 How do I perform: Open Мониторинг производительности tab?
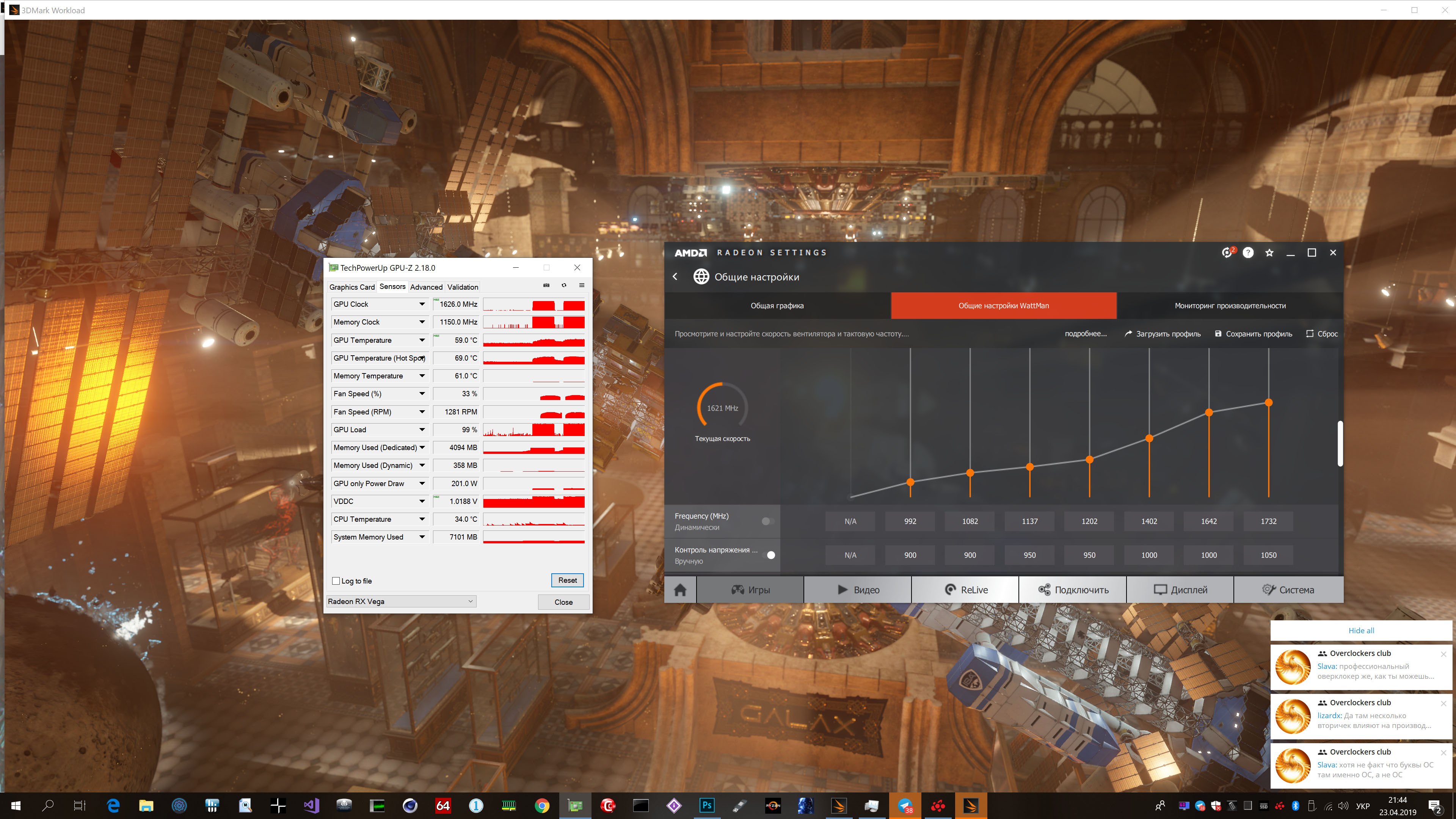(1230, 306)
